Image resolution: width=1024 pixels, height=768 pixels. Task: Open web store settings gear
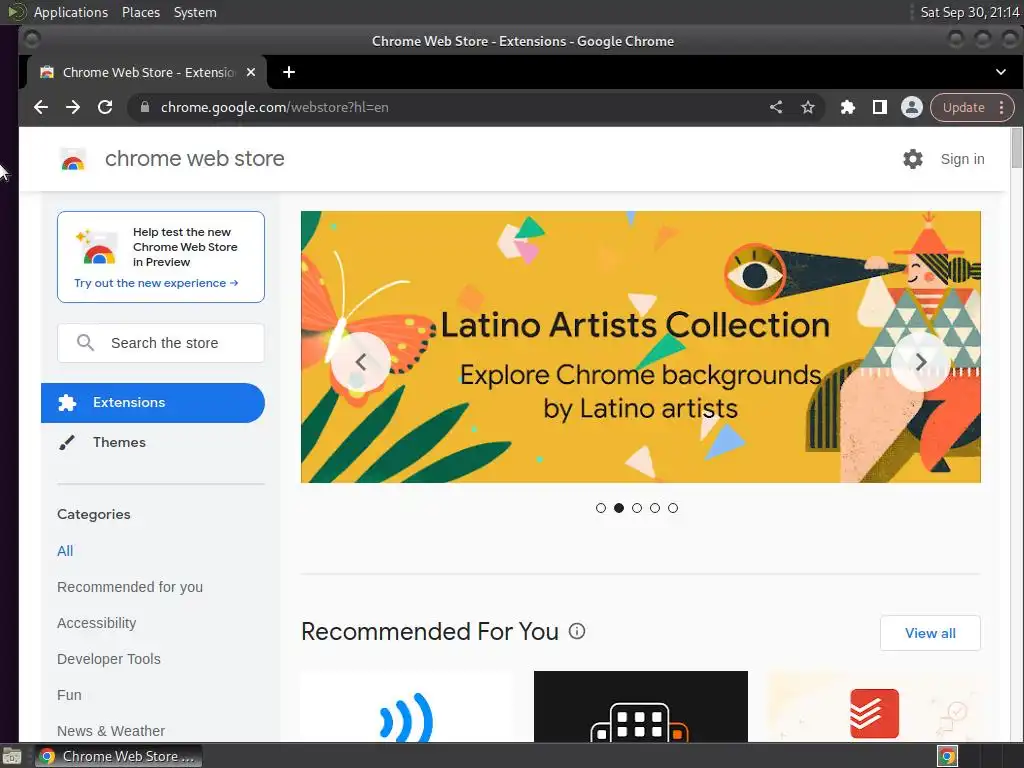pos(912,159)
